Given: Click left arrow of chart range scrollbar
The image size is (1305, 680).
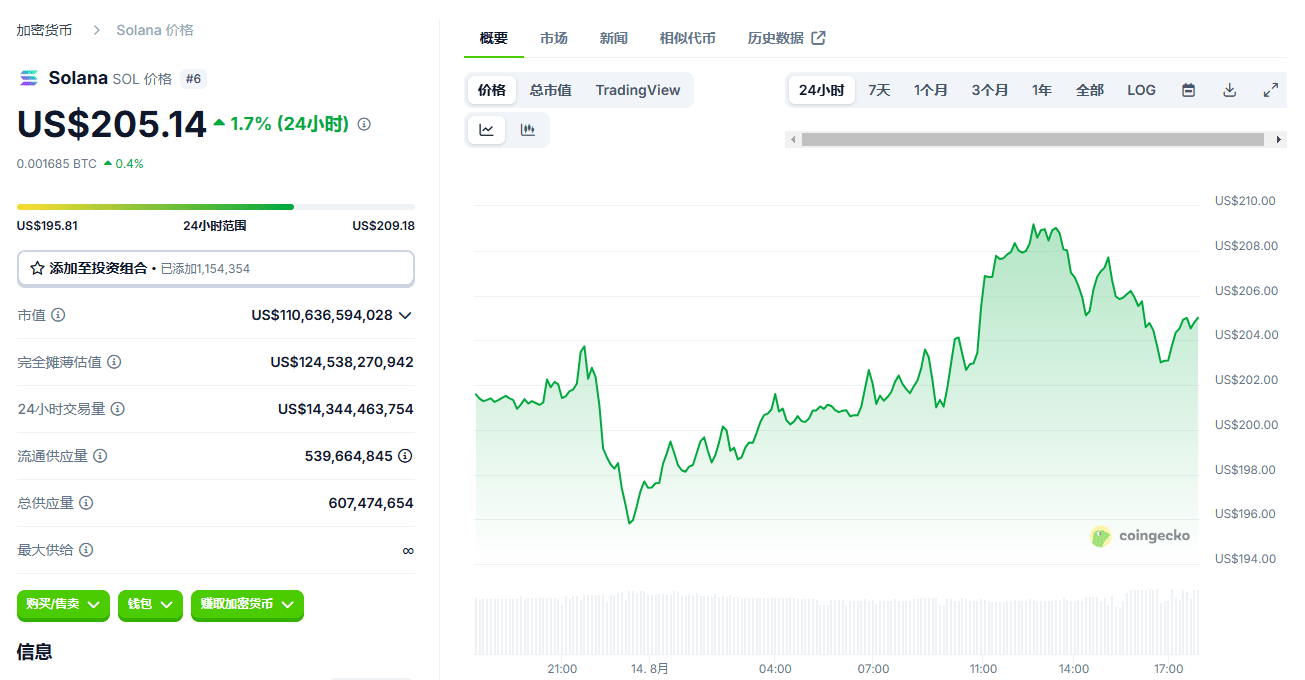Looking at the screenshot, I should pyautogui.click(x=794, y=140).
